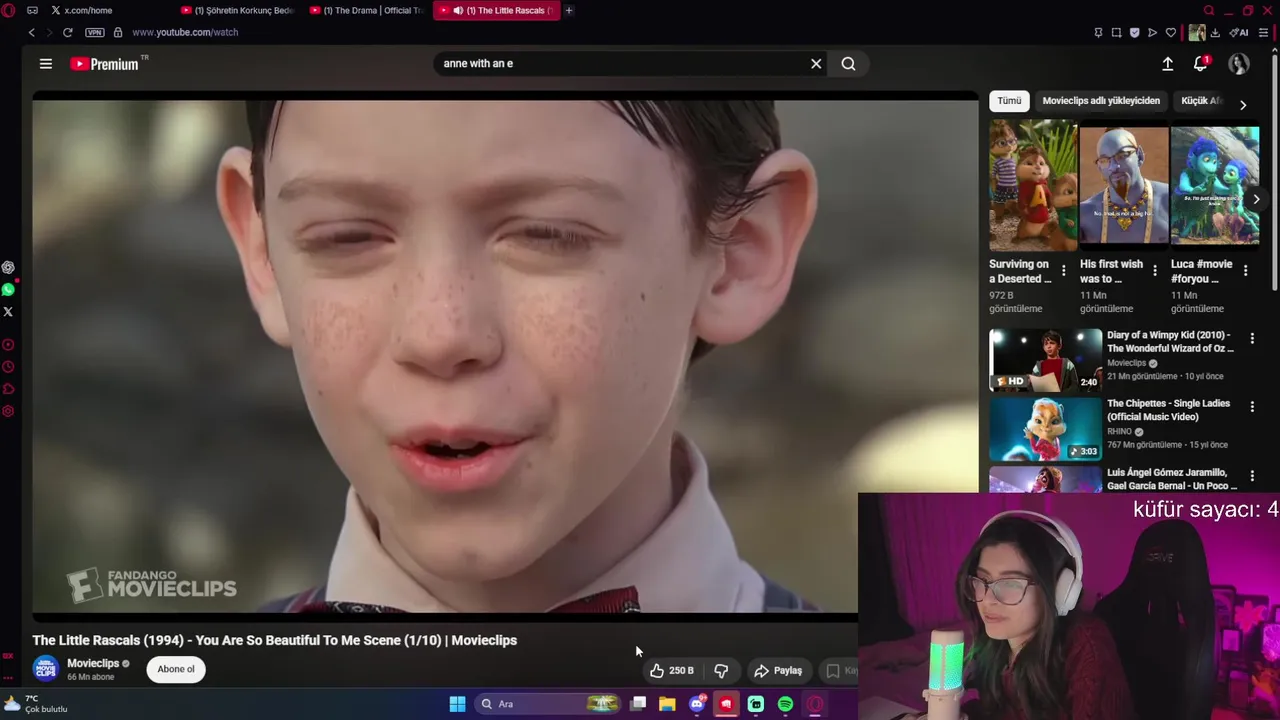Open the YouTube upload/create icon
1280x720 pixels.
point(1167,64)
